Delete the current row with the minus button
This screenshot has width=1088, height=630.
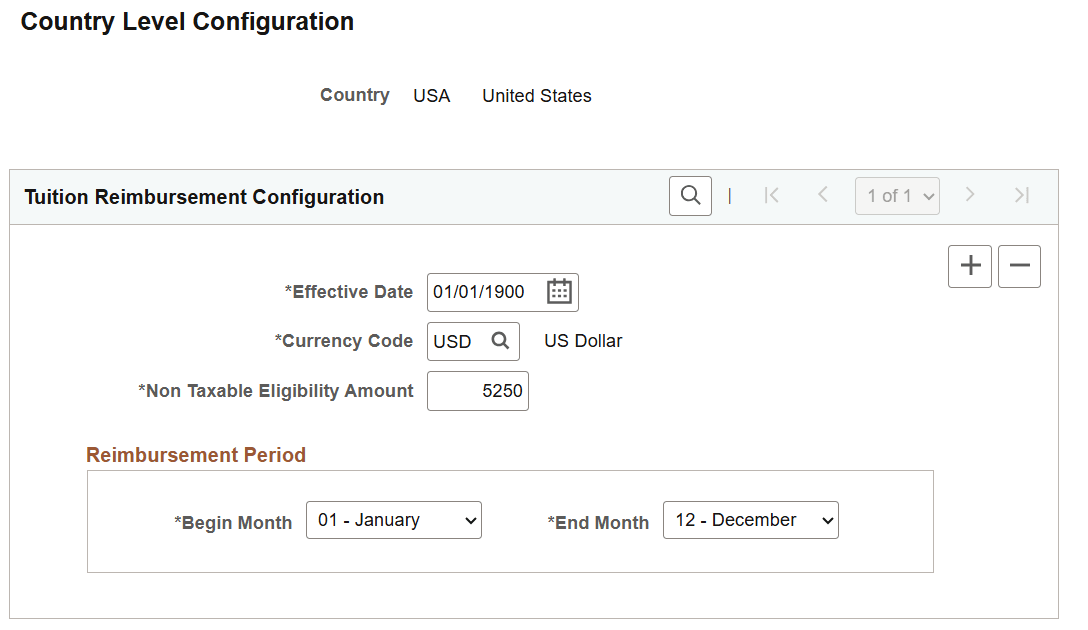pos(1019,266)
